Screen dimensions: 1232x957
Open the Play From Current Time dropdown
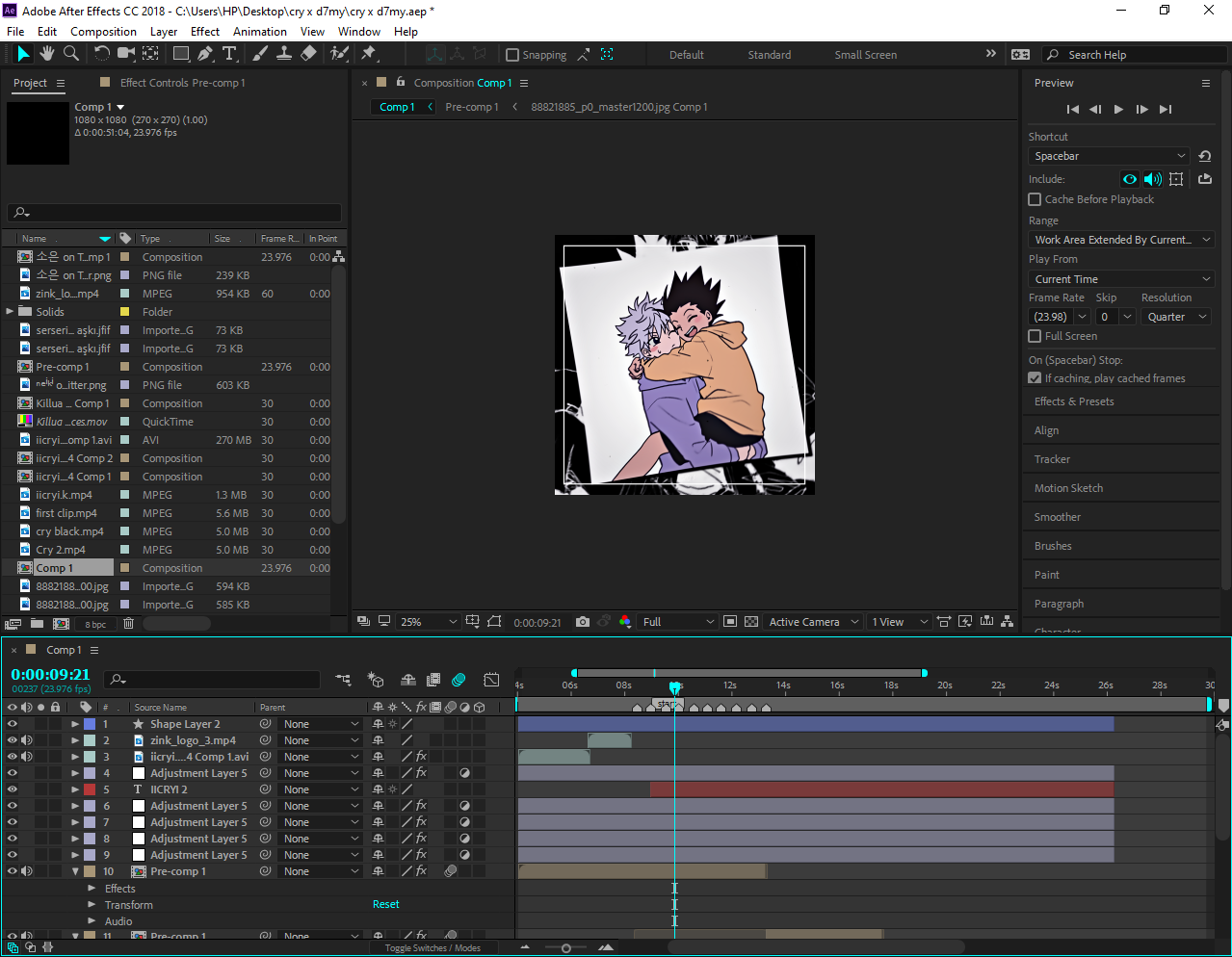[1121, 279]
